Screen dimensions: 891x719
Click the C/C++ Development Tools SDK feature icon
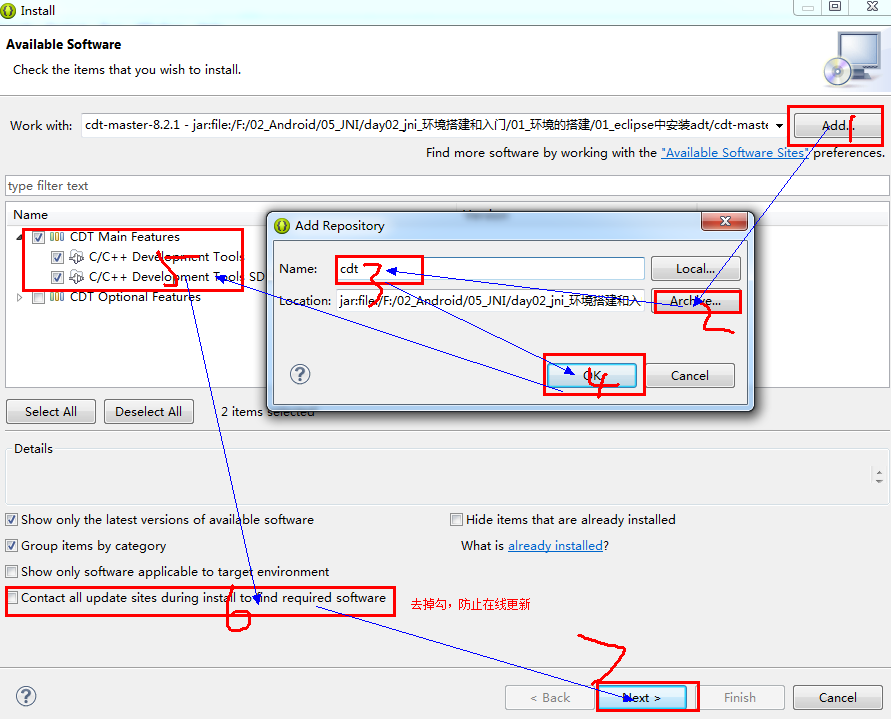click(x=76, y=277)
